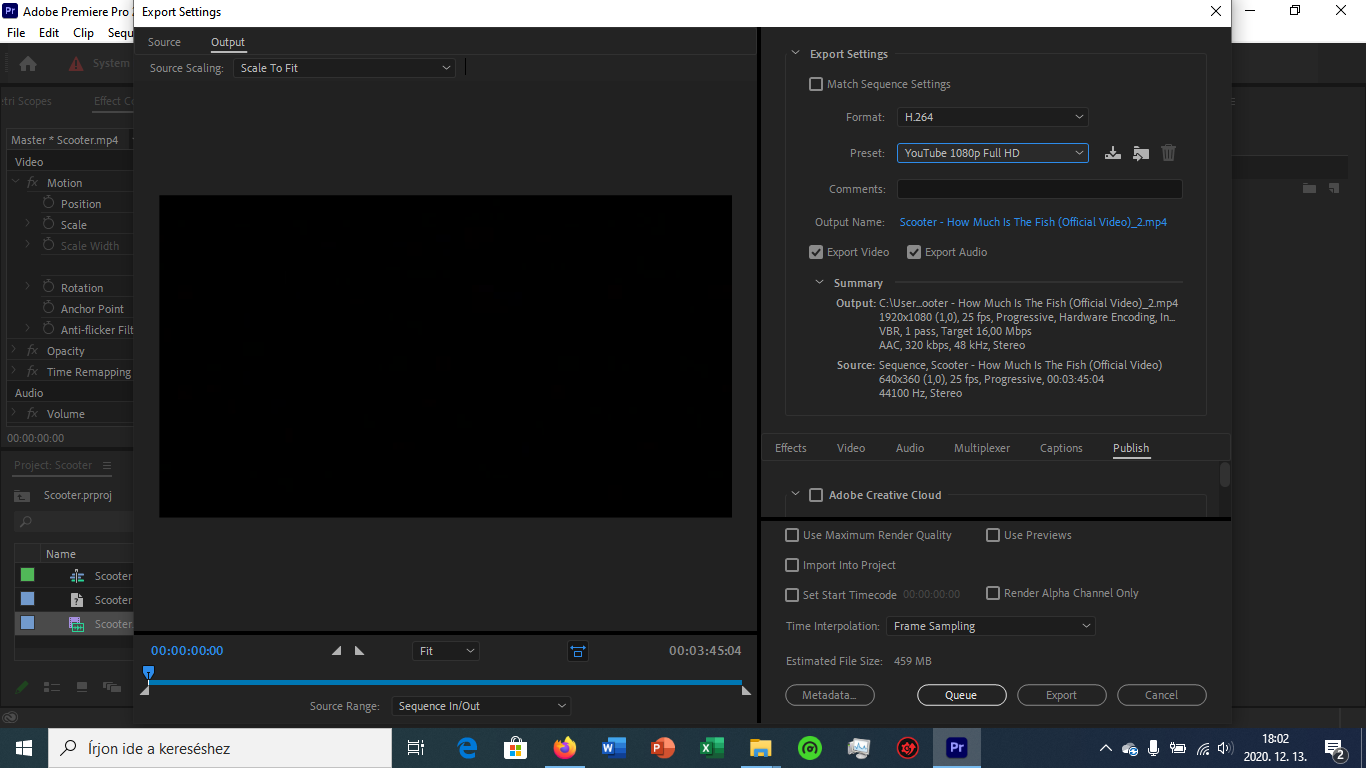This screenshot has width=1366, height=768.
Task: Open the notification center icon
Action: click(x=1335, y=748)
